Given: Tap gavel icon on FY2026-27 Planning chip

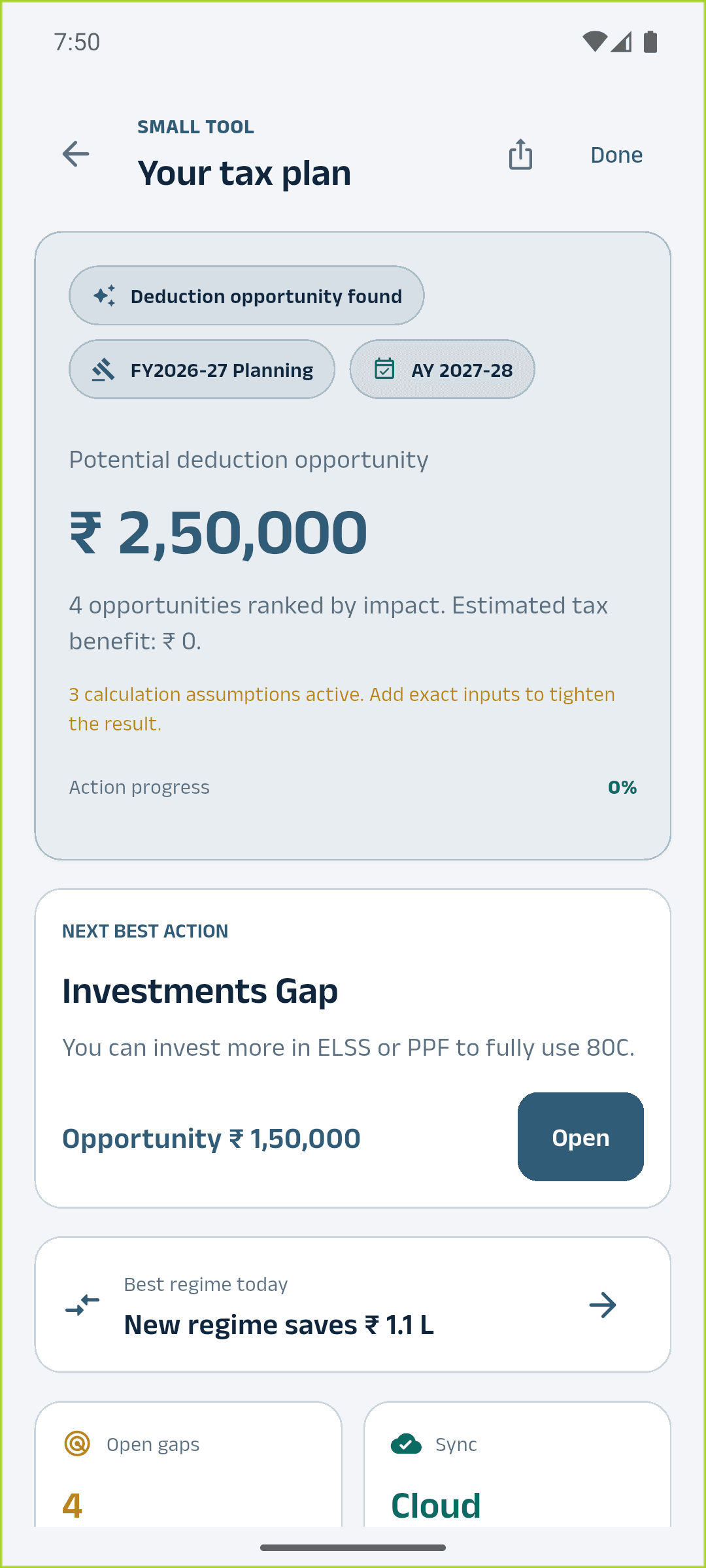Looking at the screenshot, I should point(103,370).
